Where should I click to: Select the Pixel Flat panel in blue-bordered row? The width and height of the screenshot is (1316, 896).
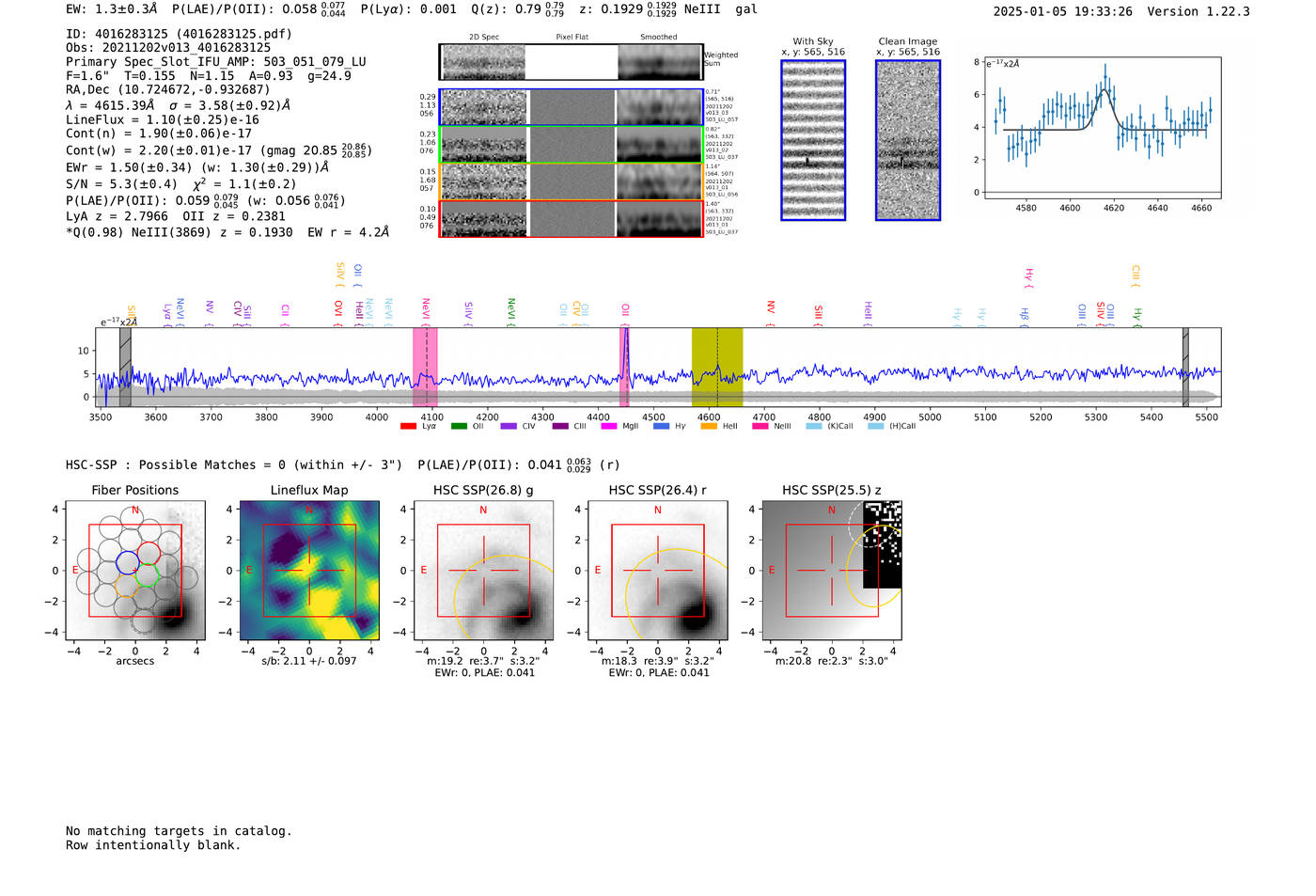[x=572, y=107]
